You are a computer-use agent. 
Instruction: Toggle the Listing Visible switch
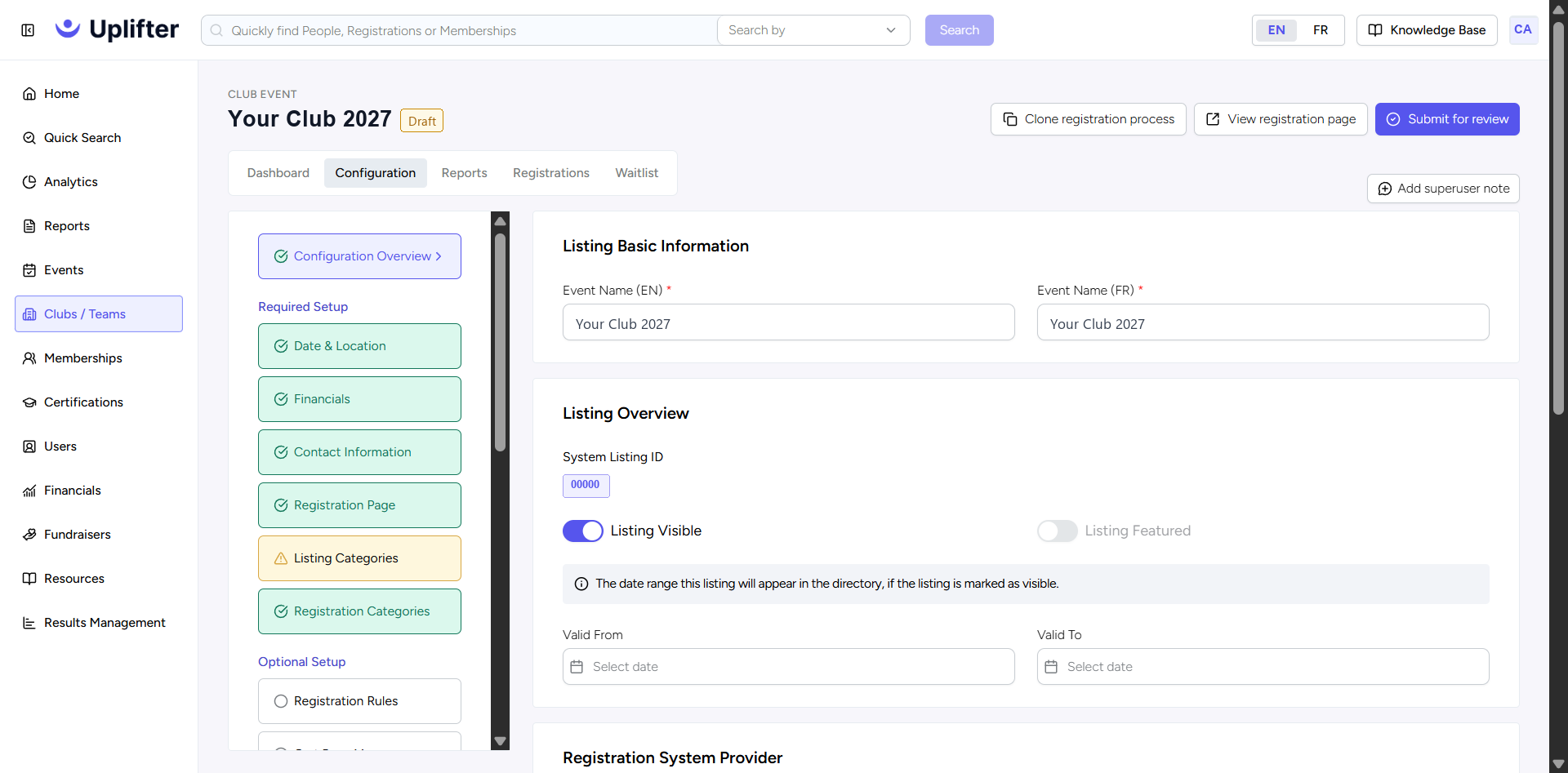583,531
